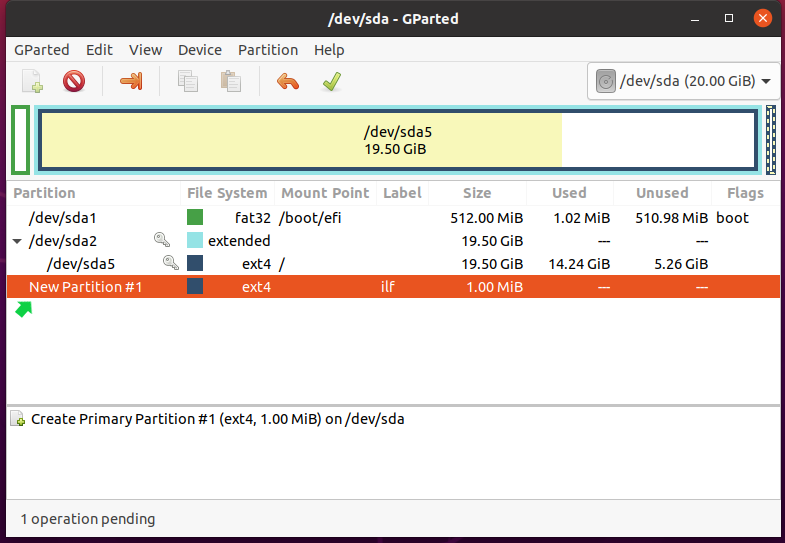Collapse the /dev/sda2 tree row
This screenshot has width=785, height=543.
pyautogui.click(x=17, y=241)
